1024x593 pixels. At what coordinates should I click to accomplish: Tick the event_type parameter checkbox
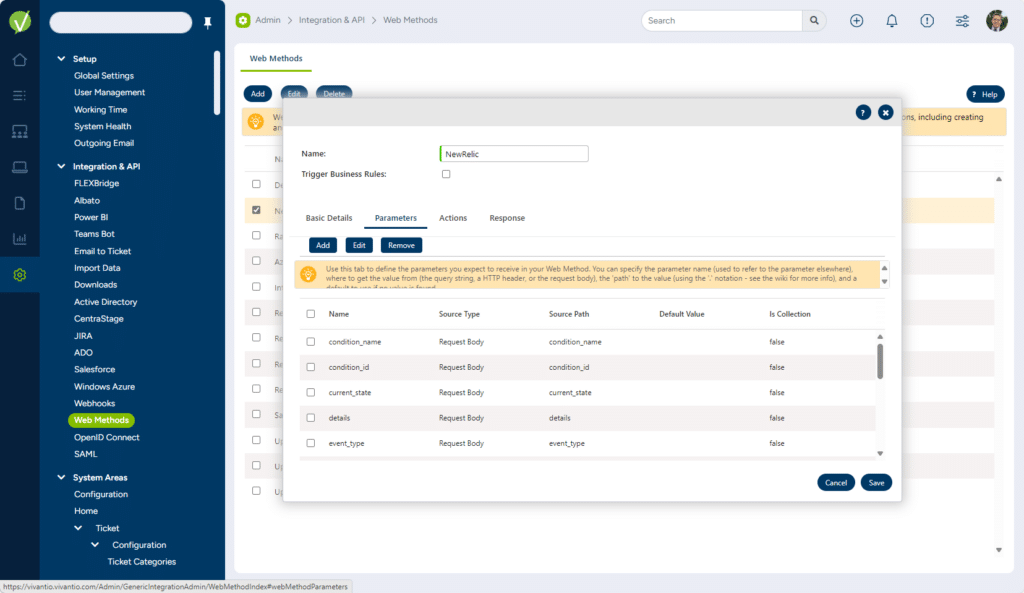coord(311,443)
